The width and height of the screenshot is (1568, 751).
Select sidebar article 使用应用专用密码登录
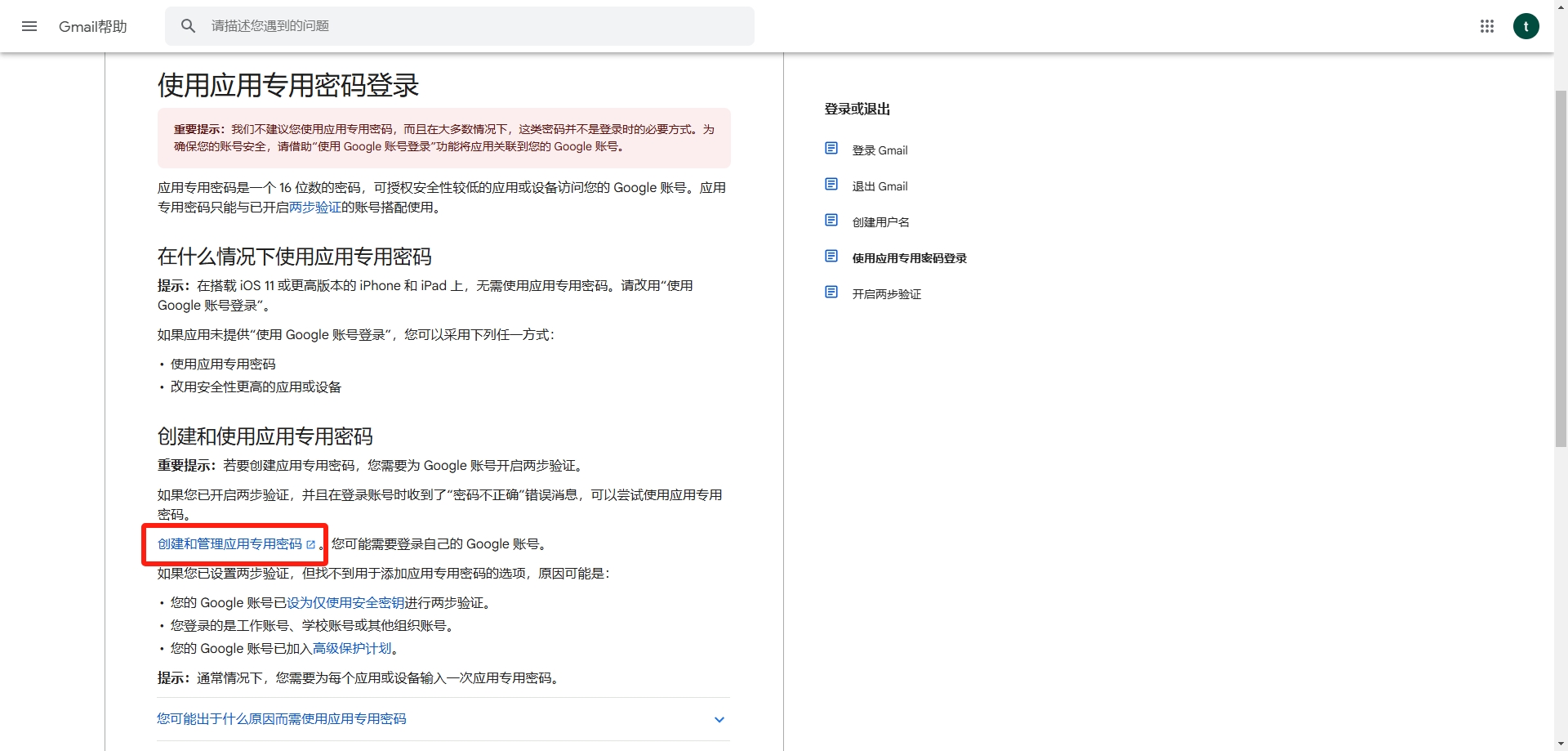(910, 258)
